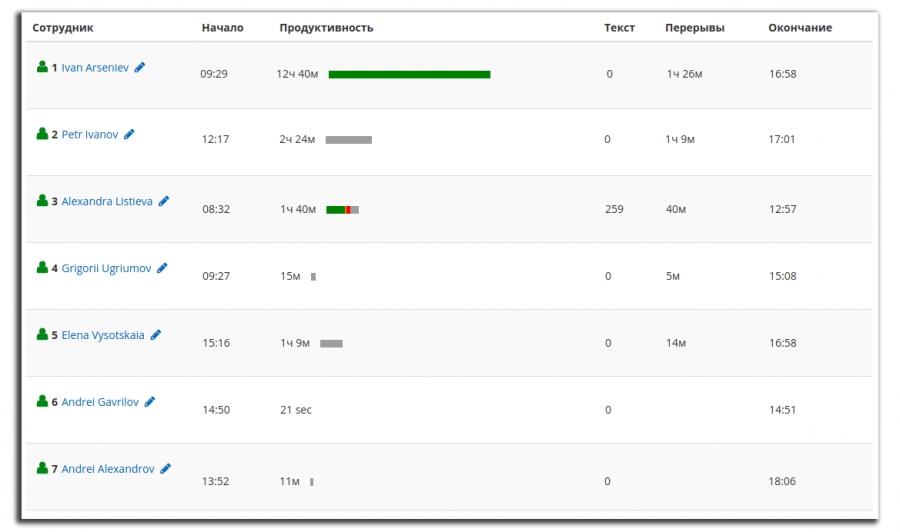
Task: Edit Alexandra Listieva using the pencil icon
Action: pos(164,201)
